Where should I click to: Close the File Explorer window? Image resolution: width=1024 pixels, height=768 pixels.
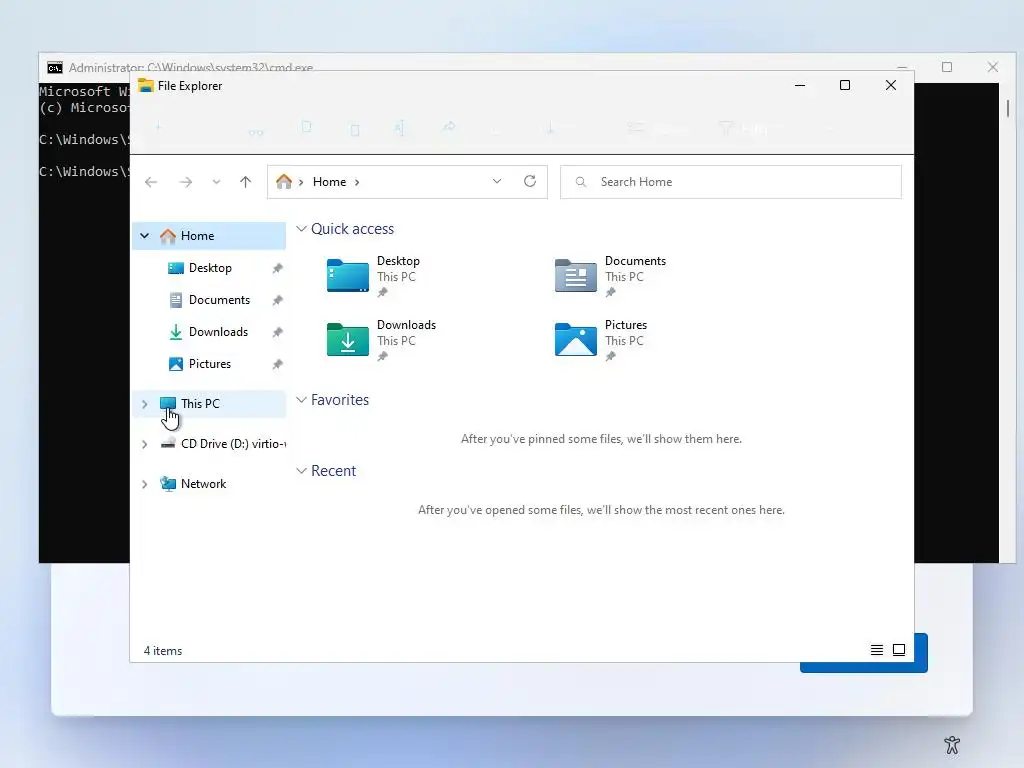point(891,86)
